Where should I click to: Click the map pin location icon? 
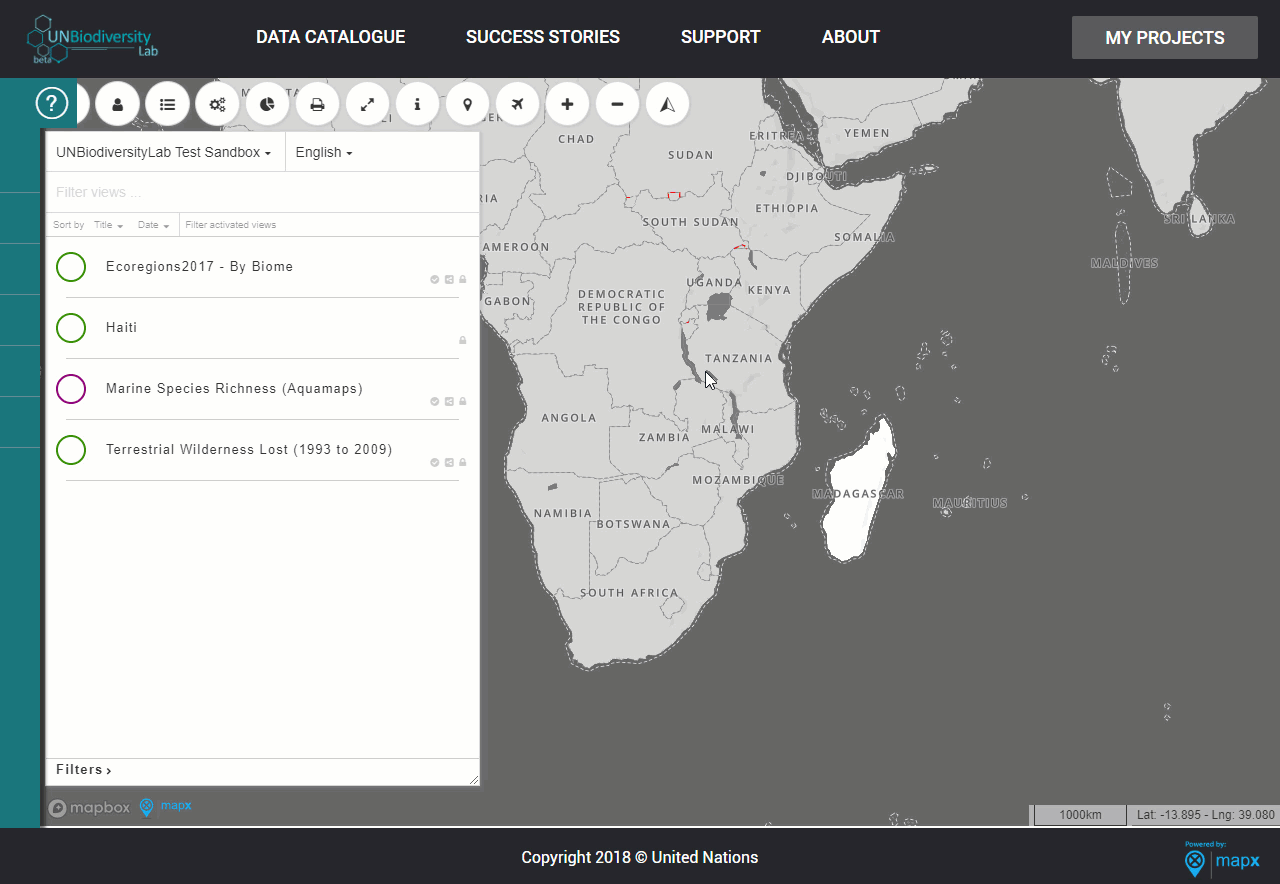click(x=467, y=104)
